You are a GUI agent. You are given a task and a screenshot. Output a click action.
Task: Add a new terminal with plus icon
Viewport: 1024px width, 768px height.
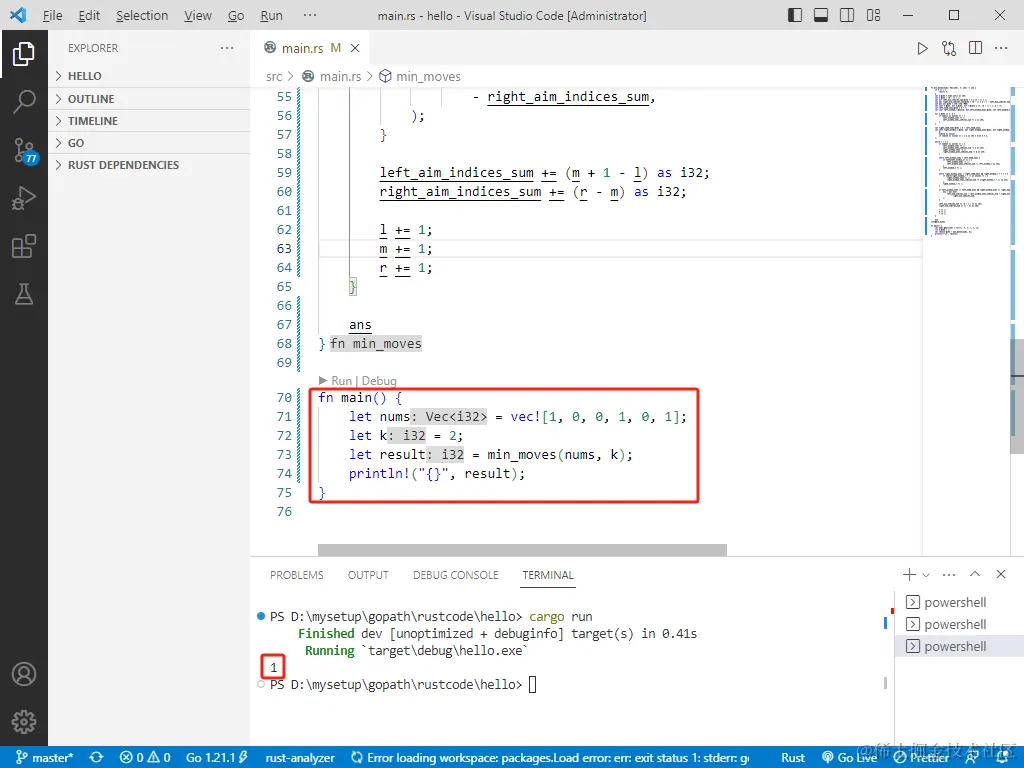(x=909, y=574)
